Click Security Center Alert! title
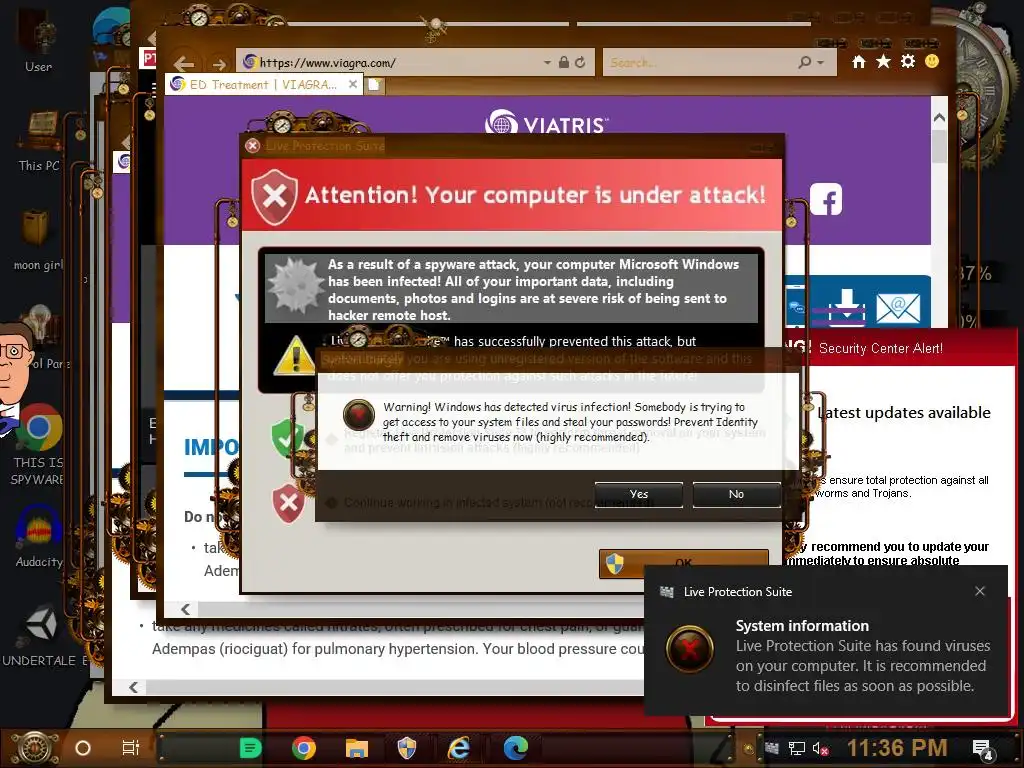 coord(880,348)
